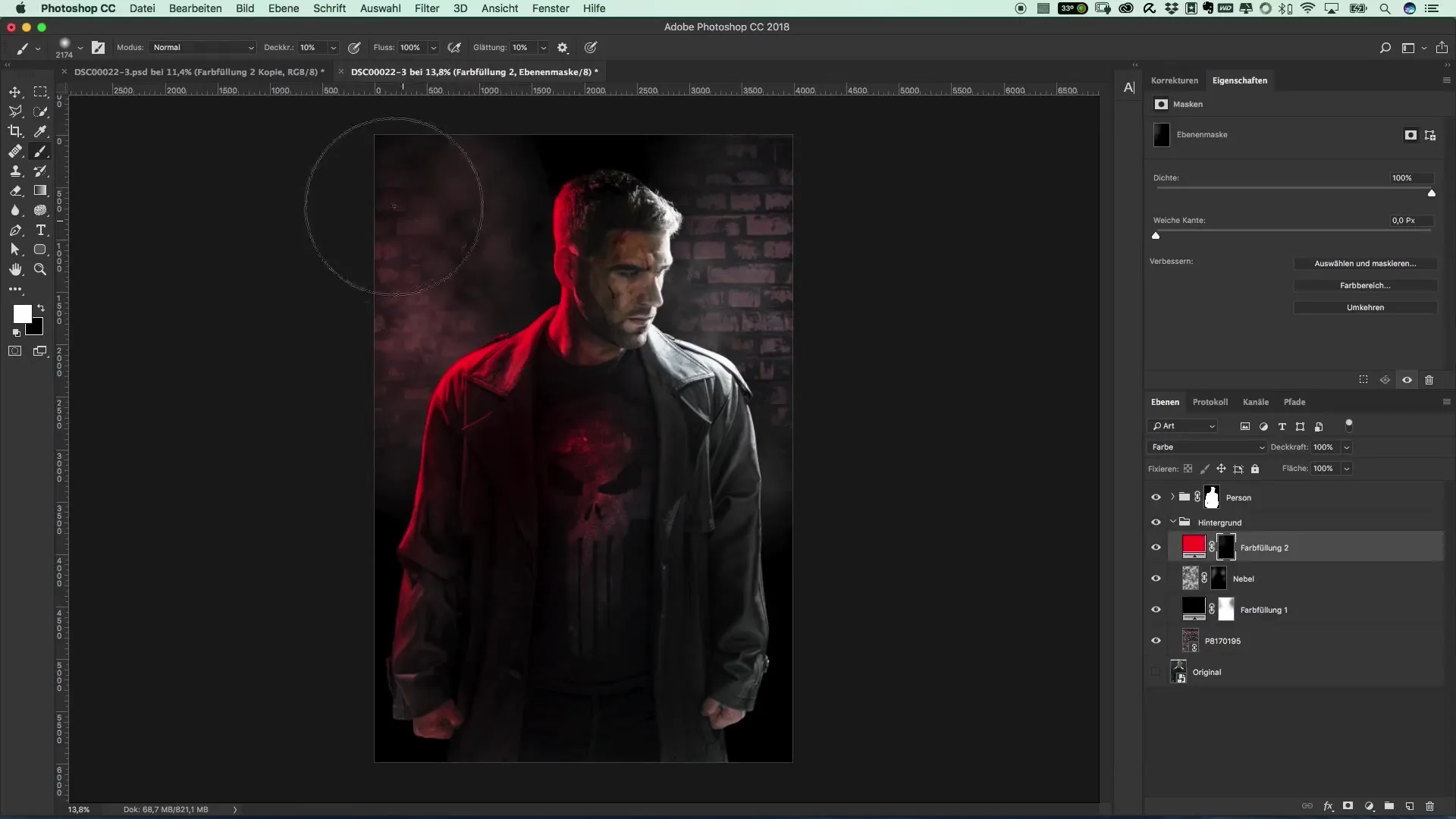
Task: Click create new adjustment layer icon
Action: pyautogui.click(x=1369, y=806)
